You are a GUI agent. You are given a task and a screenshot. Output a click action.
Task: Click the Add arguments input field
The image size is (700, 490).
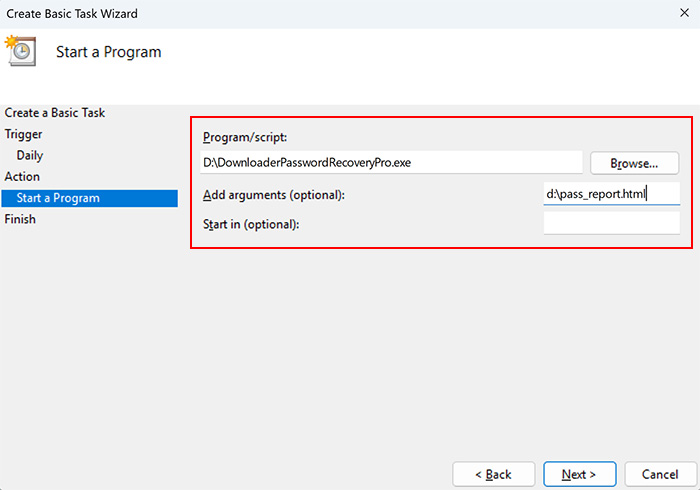(612, 194)
